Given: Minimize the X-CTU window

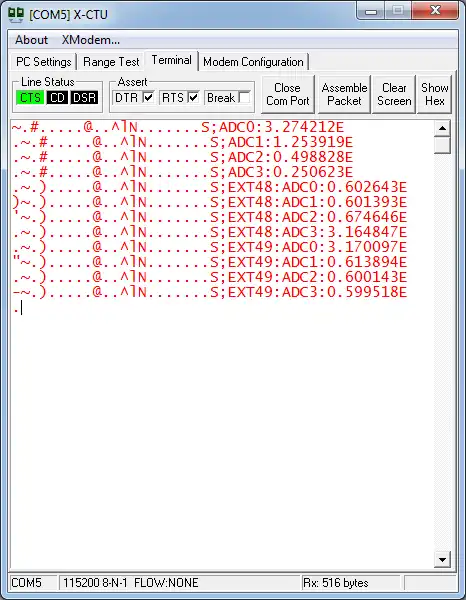Looking at the screenshot, I should pos(371,11).
